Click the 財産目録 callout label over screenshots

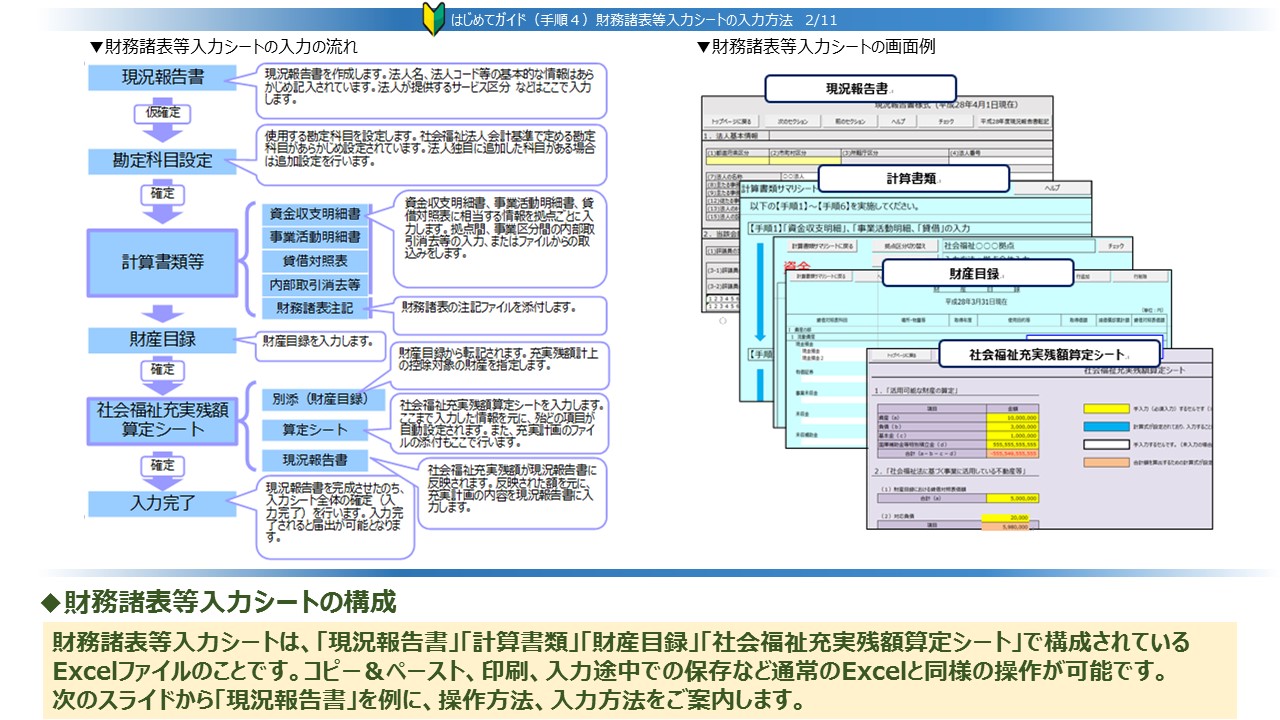click(977, 272)
